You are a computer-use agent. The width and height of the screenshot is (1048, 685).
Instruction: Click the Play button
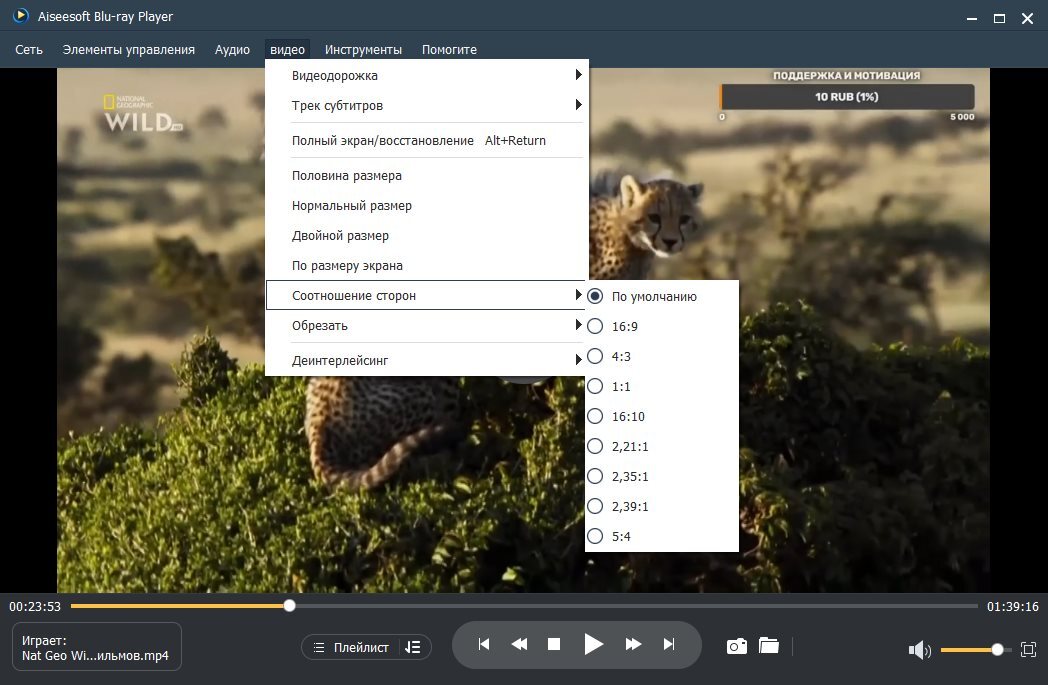593,644
